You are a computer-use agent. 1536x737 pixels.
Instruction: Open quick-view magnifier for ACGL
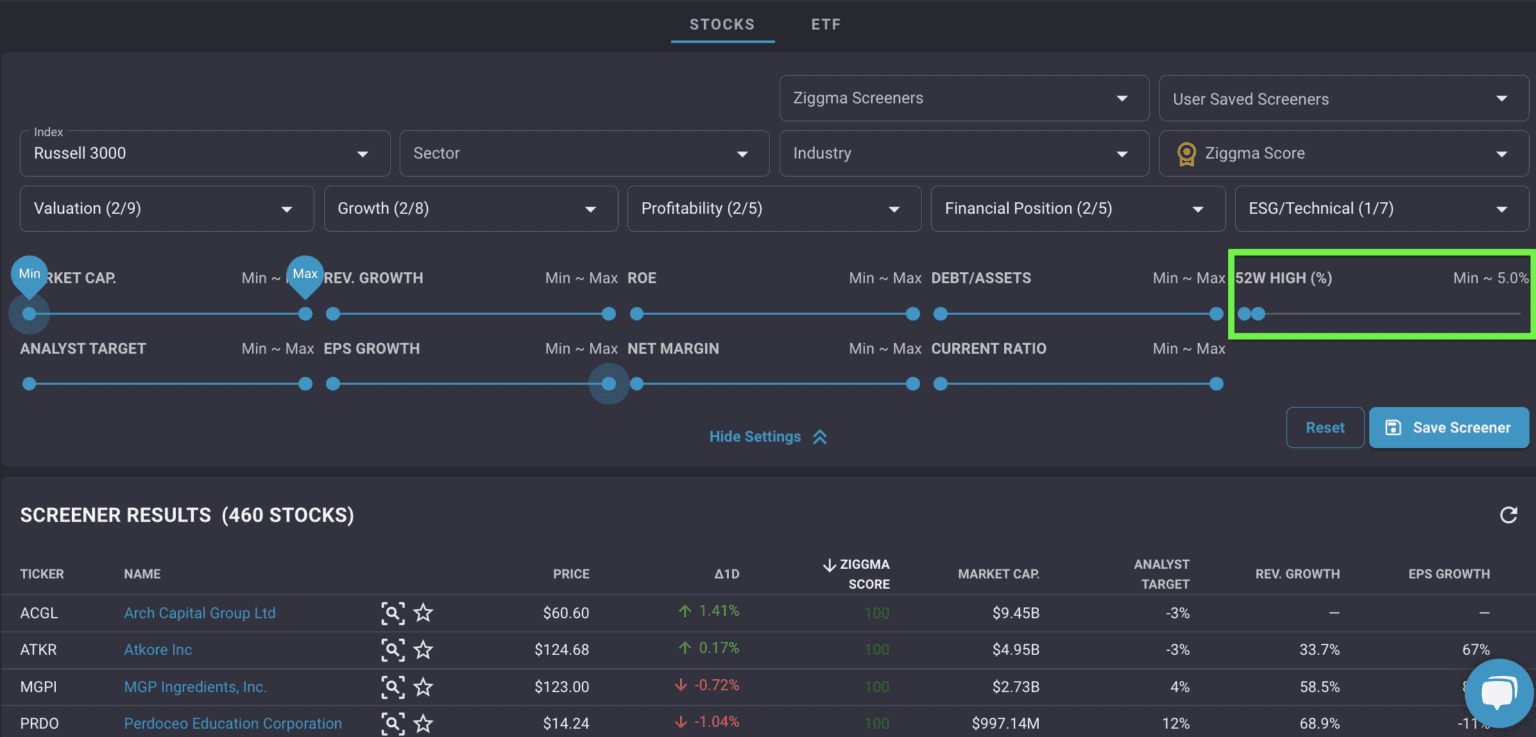(393, 613)
